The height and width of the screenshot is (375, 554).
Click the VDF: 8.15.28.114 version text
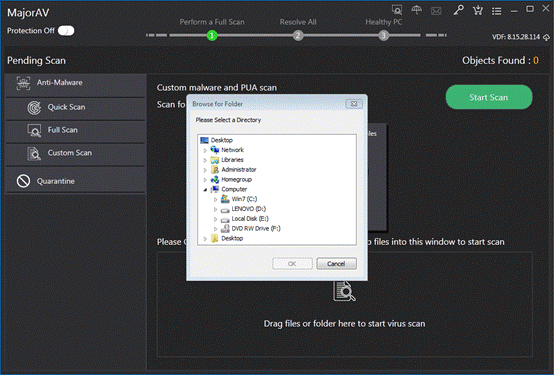pos(516,37)
